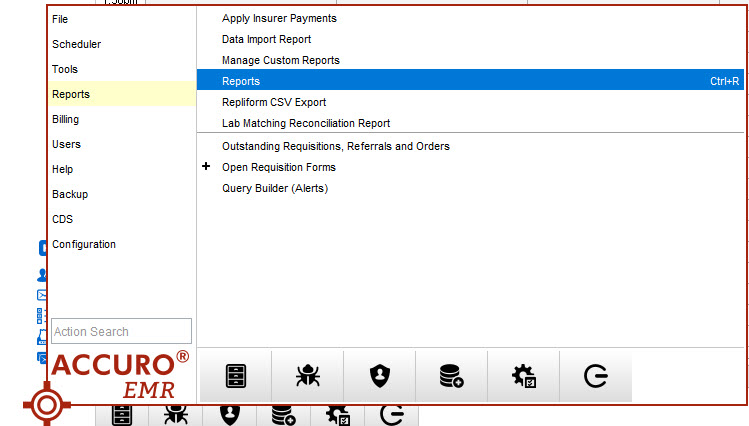Click the Action Search input field
This screenshot has height=426, width=749.
point(120,332)
